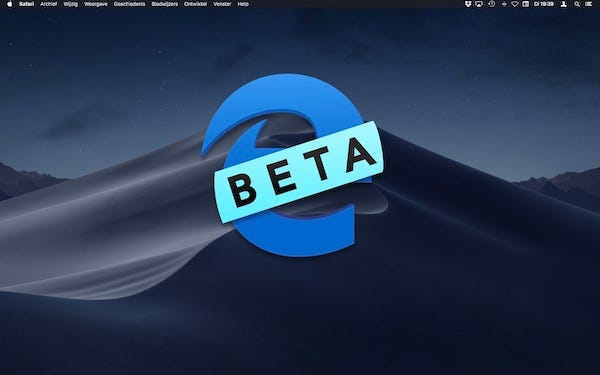Open the AirPlay display menu icon
The image size is (600, 375).
[x=479, y=4]
